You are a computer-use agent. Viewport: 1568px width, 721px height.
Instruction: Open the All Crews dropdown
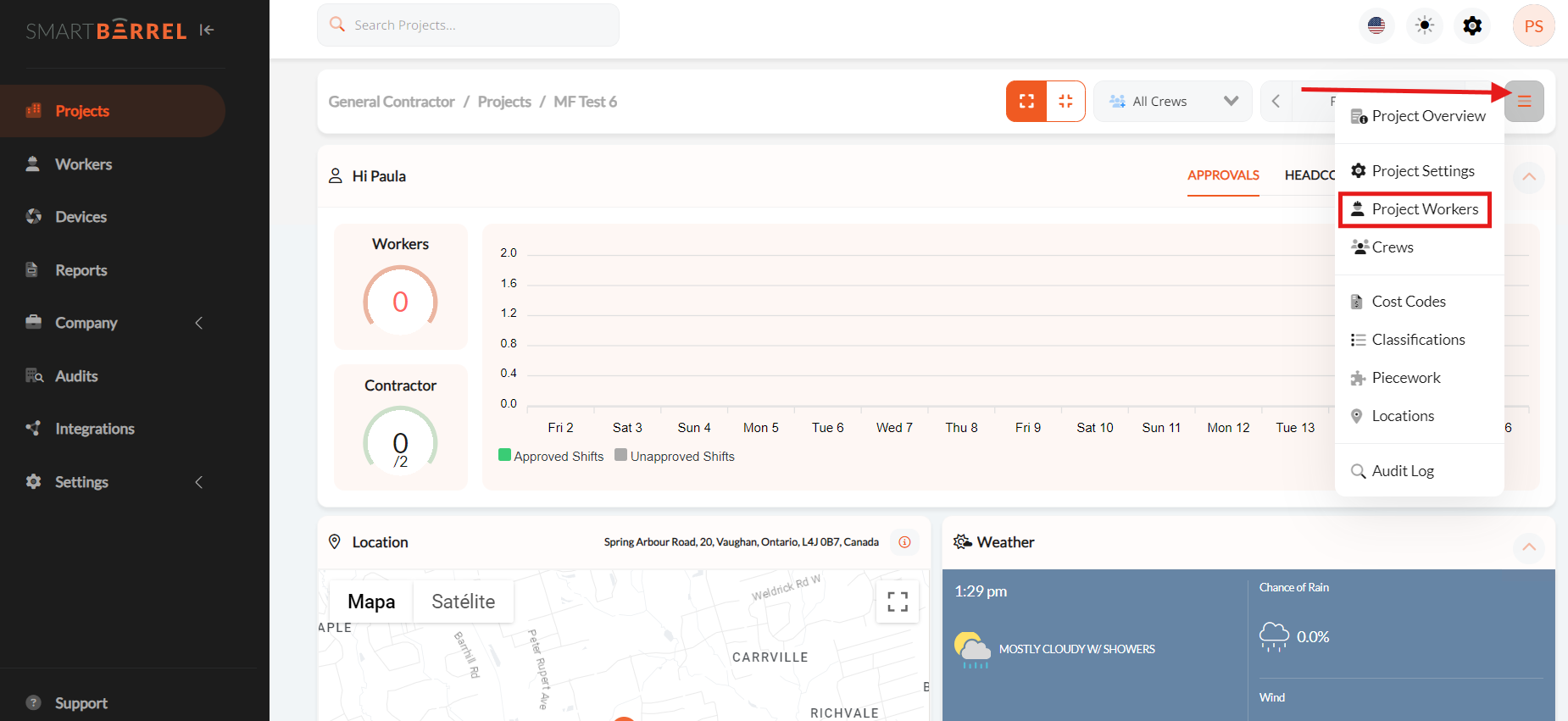[x=1172, y=102]
